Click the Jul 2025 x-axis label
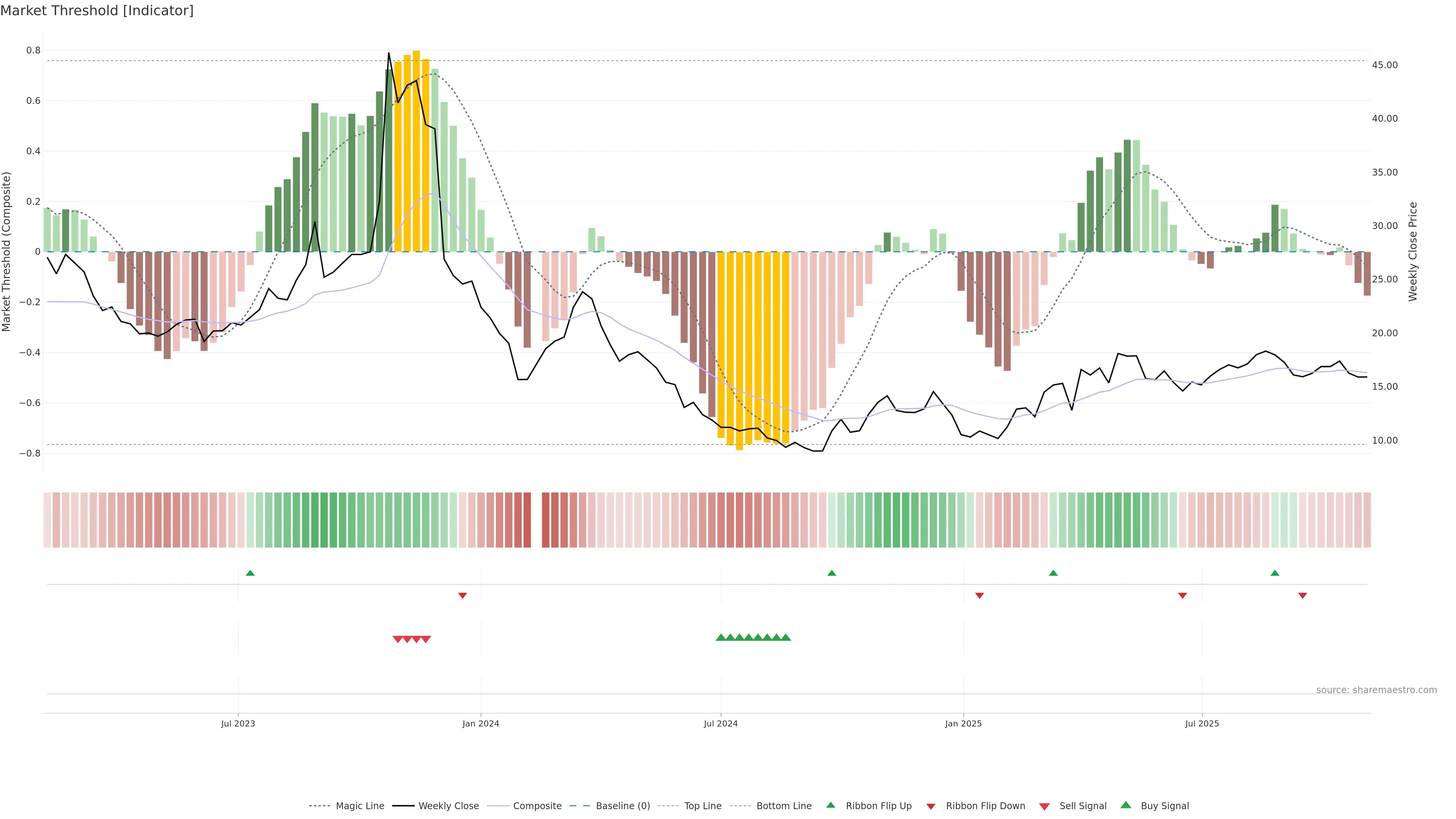This screenshot has height=819, width=1456. (x=1202, y=723)
